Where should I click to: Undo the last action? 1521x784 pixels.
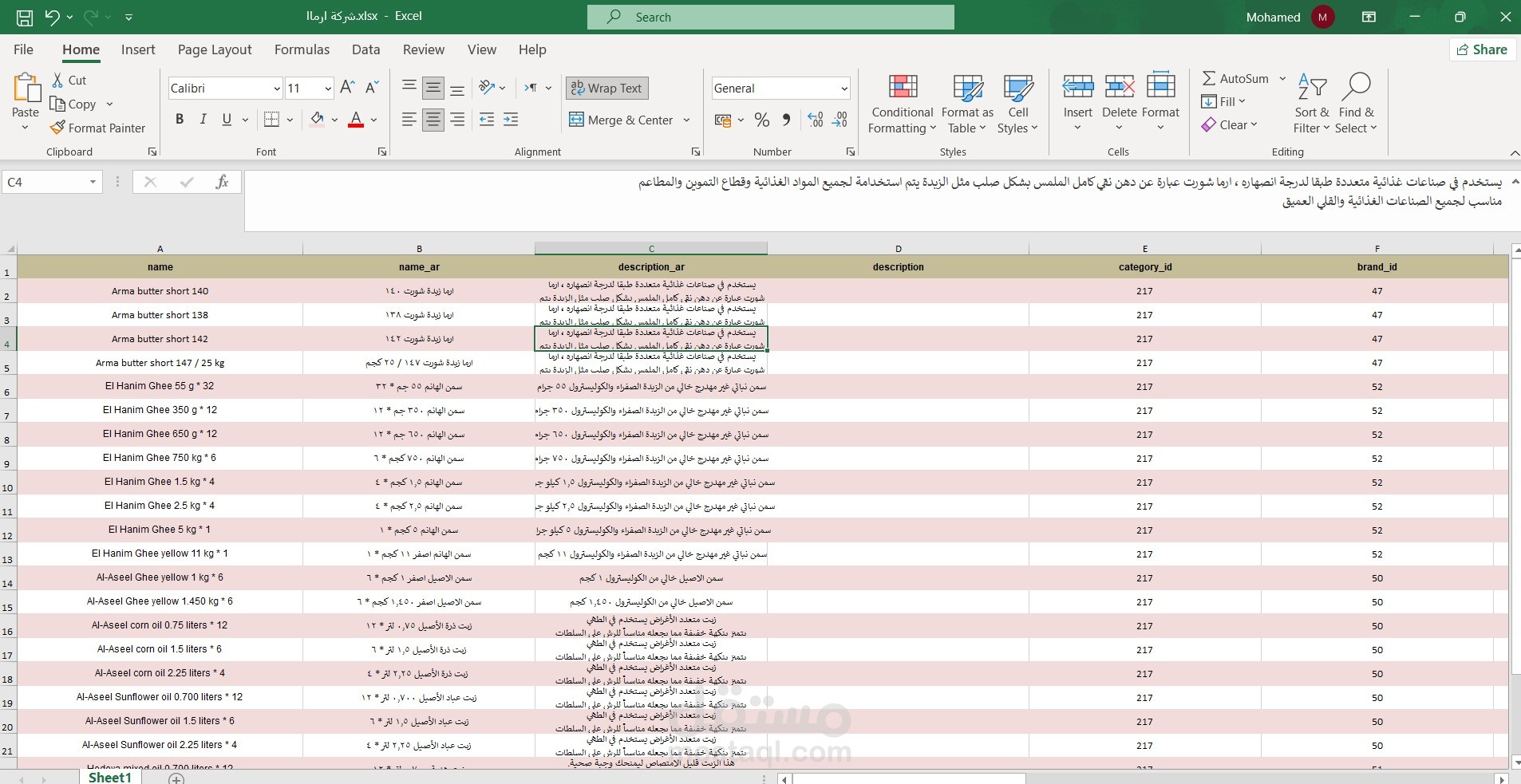point(52,17)
